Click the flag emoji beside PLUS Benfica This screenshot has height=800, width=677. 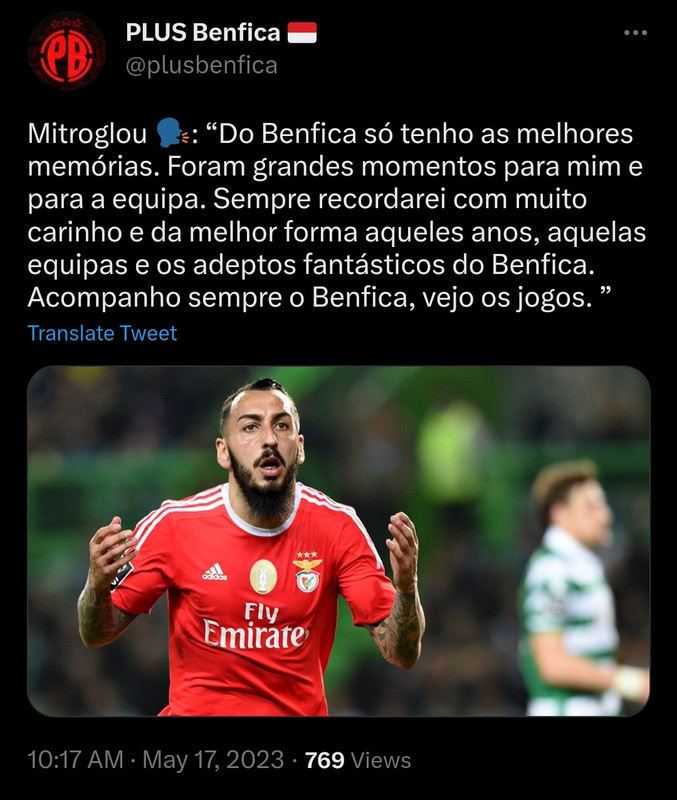(302, 33)
